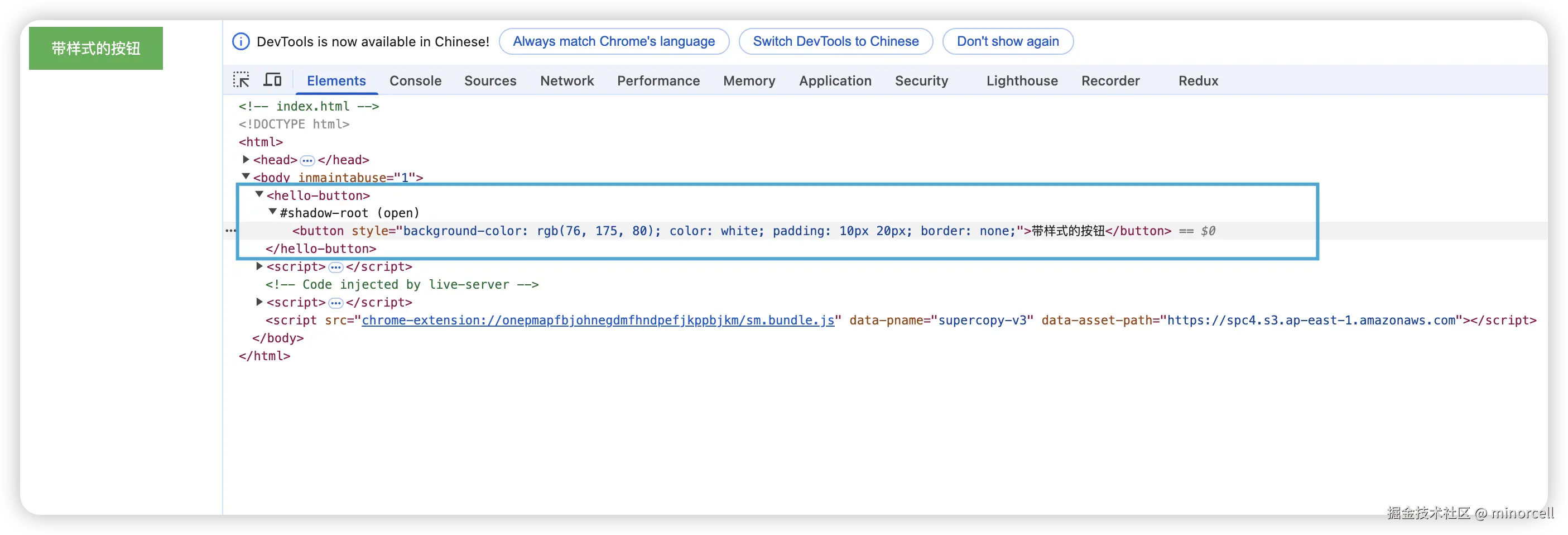The width and height of the screenshot is (1568, 535).
Task: Open the Lighthouse tab
Action: click(1022, 80)
